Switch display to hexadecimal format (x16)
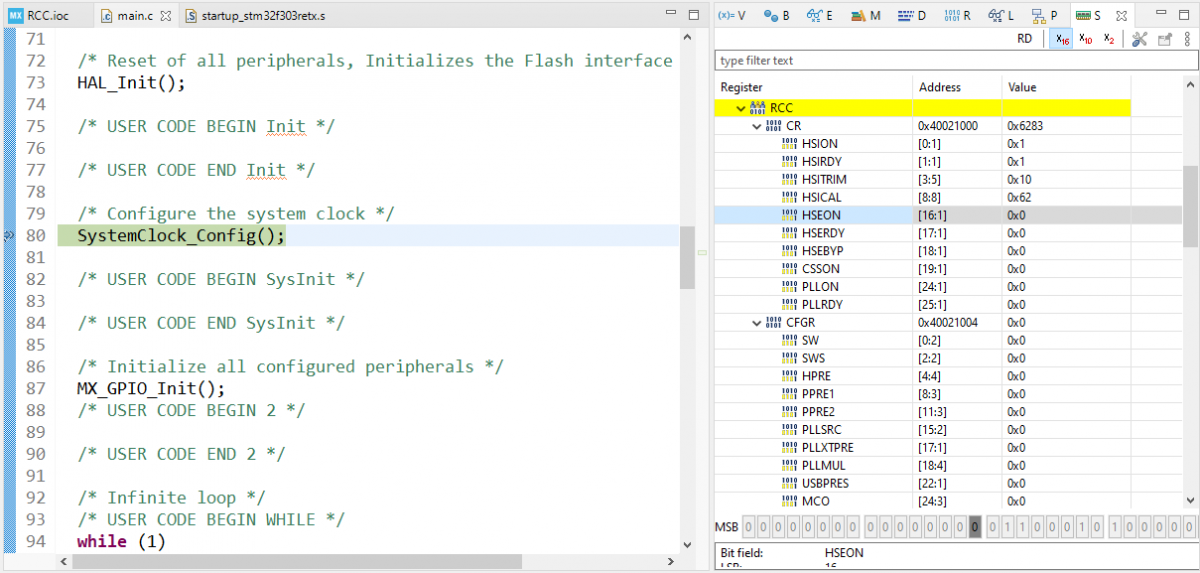1200x573 pixels. pyautogui.click(x=1060, y=39)
